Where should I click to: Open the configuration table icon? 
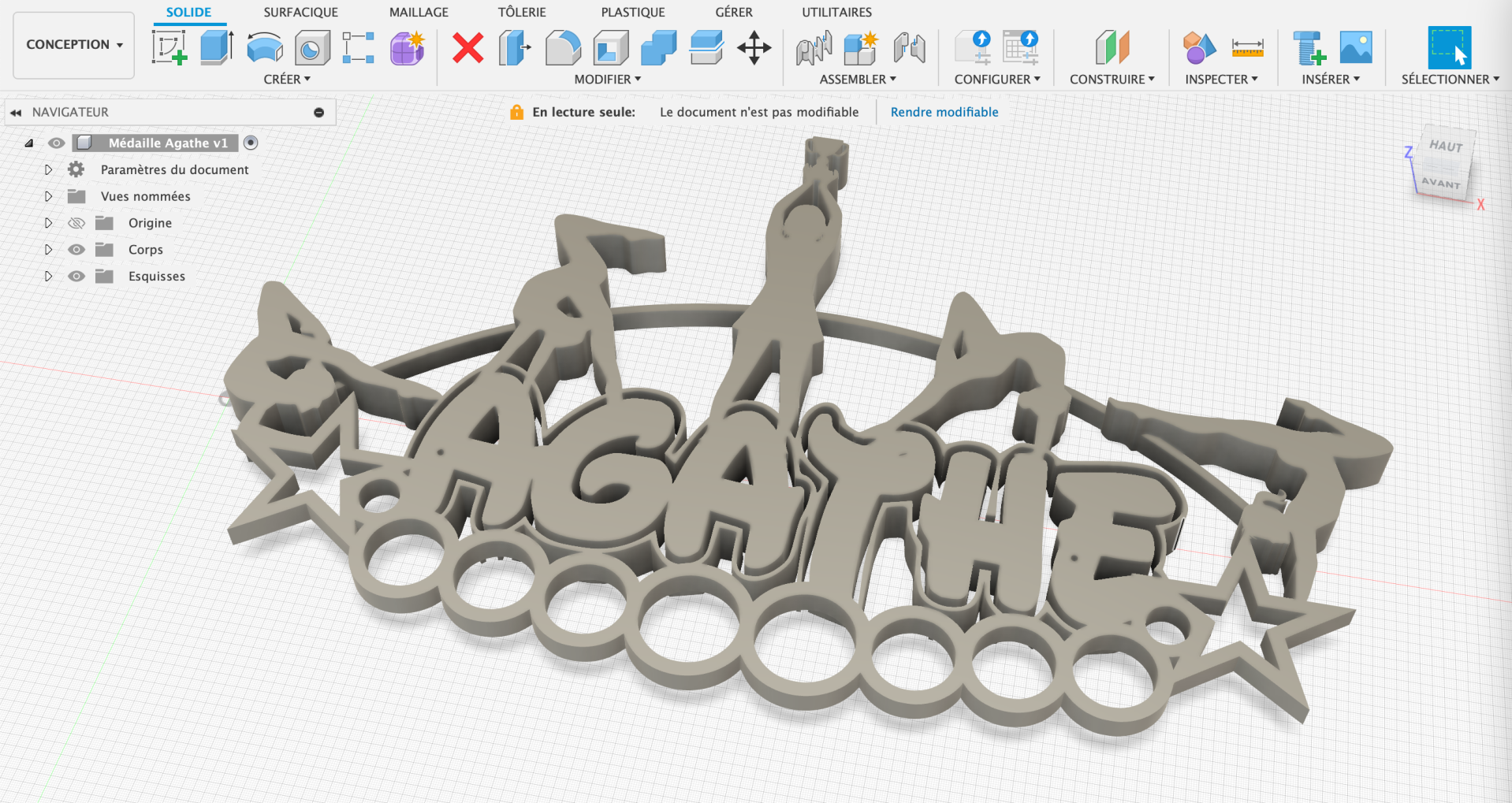(1021, 47)
